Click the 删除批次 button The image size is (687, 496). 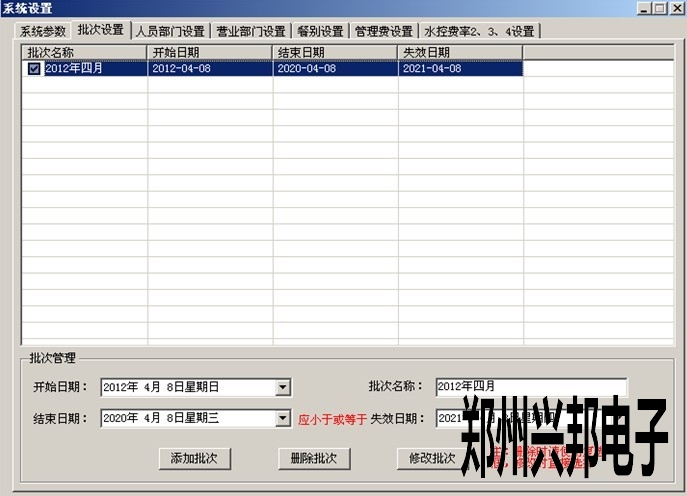(314, 458)
